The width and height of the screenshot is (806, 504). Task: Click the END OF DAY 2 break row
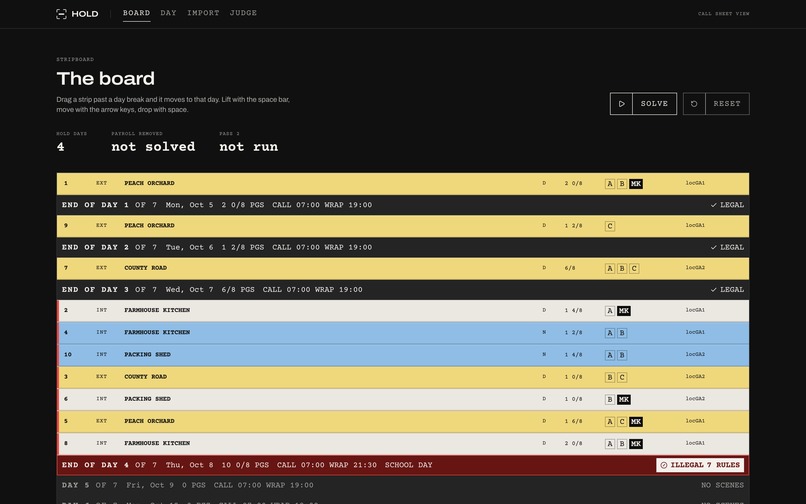[402, 247]
